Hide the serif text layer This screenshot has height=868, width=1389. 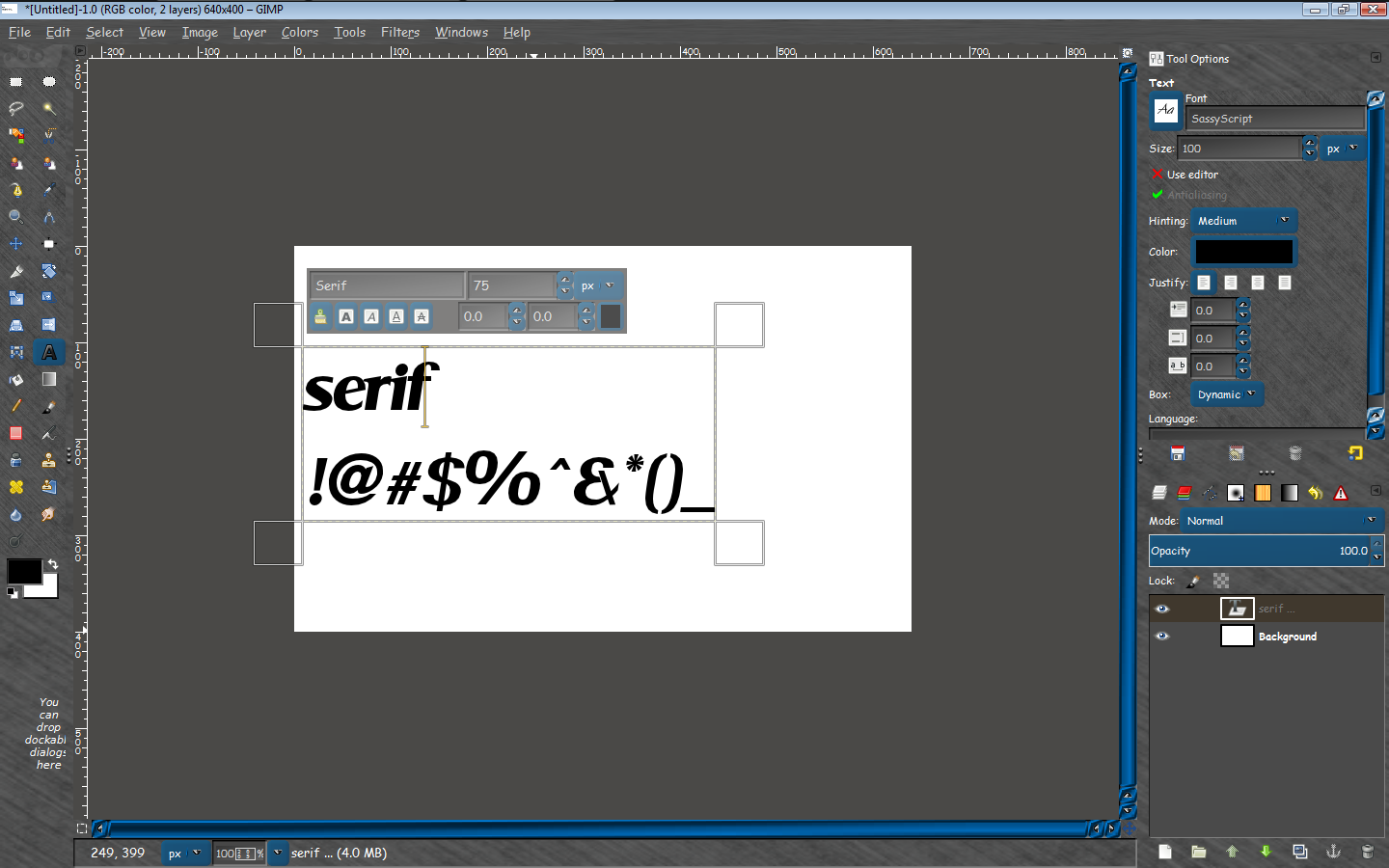pyautogui.click(x=1162, y=609)
